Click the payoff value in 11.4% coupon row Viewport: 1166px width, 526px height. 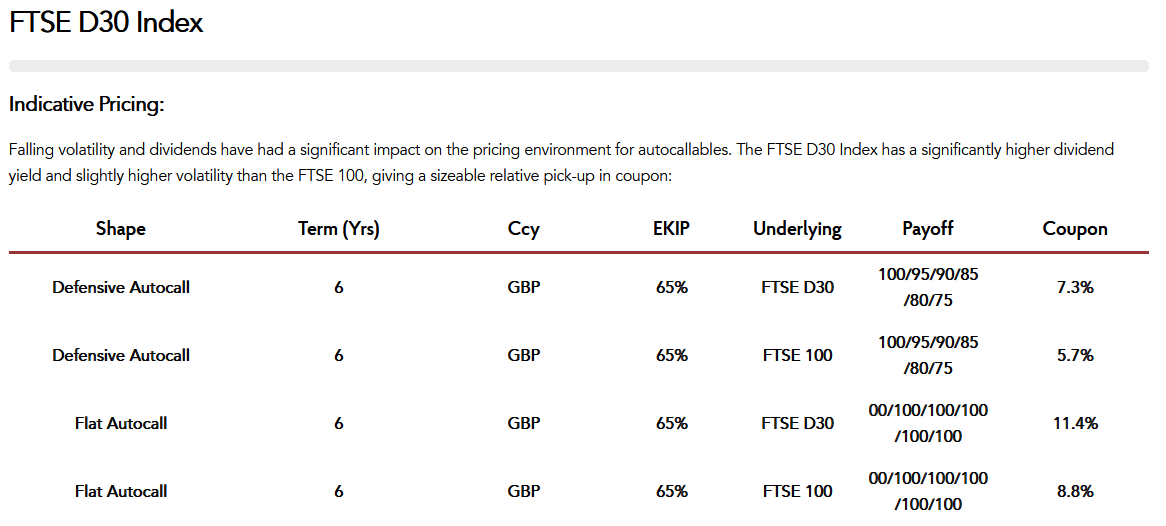pos(928,423)
